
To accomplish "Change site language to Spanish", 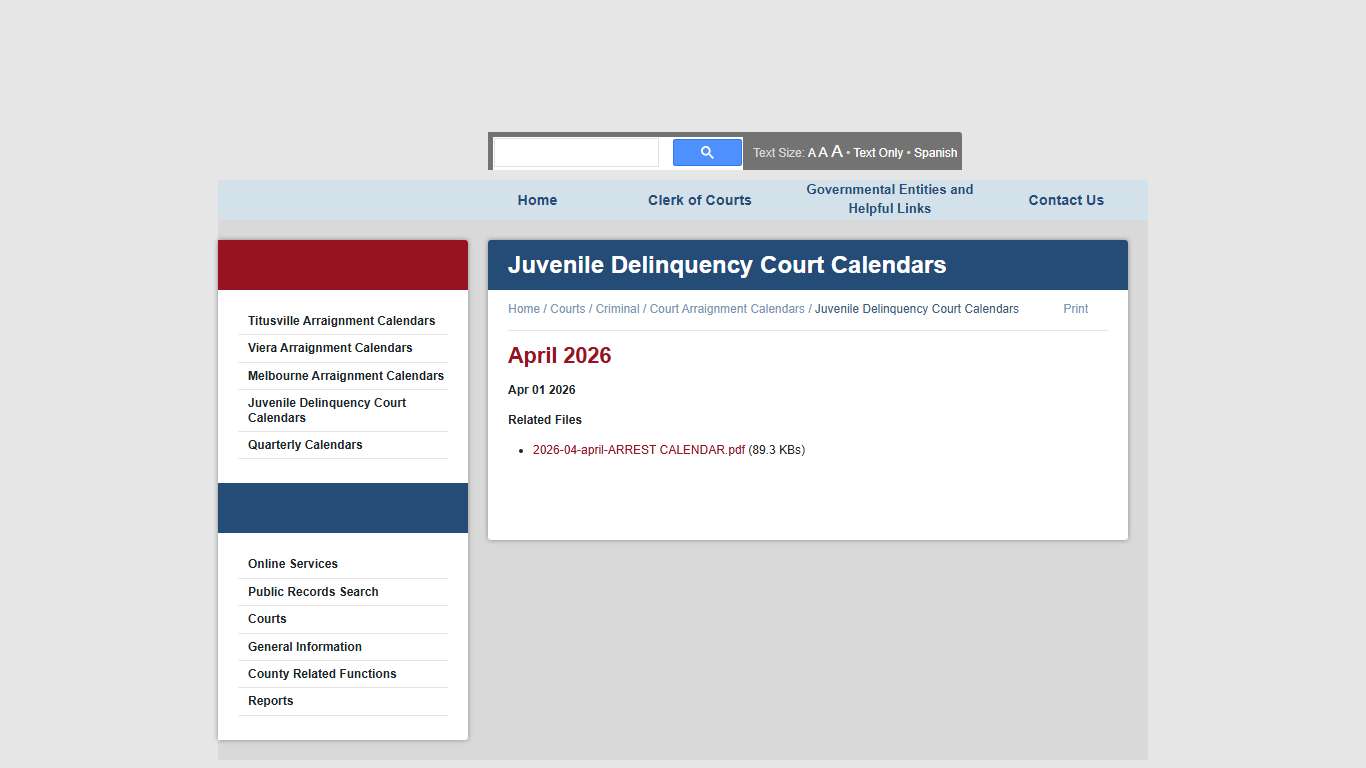I will (x=935, y=152).
